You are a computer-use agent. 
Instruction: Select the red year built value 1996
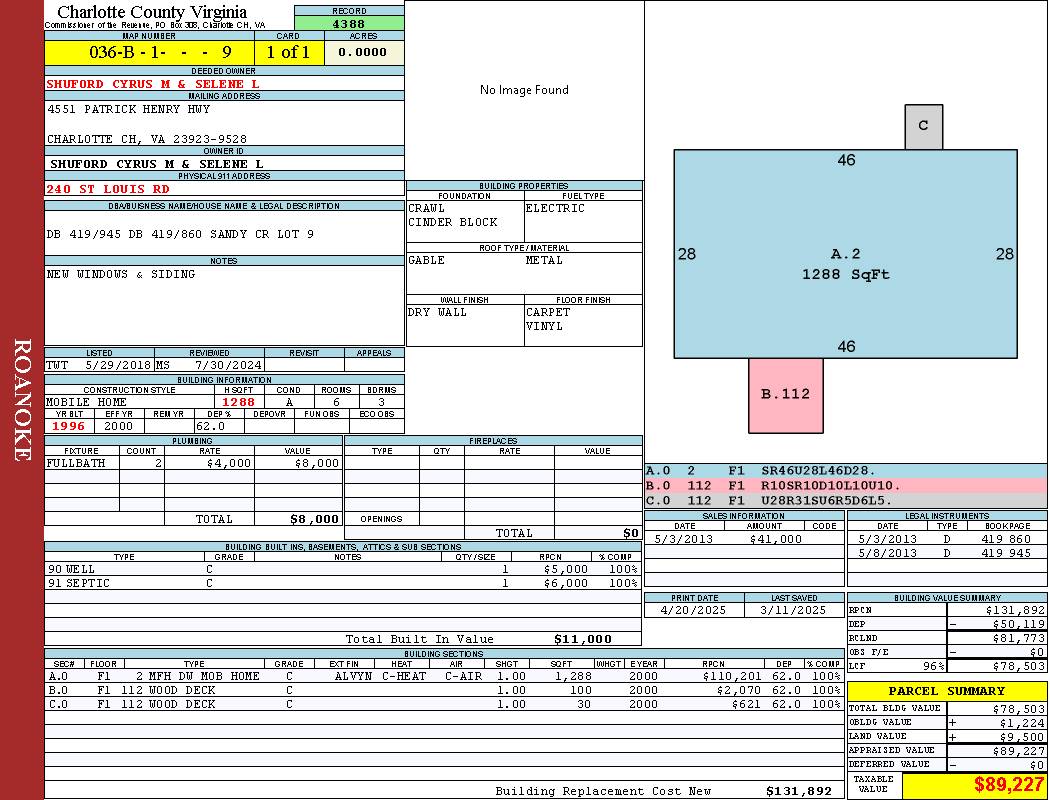(69, 426)
